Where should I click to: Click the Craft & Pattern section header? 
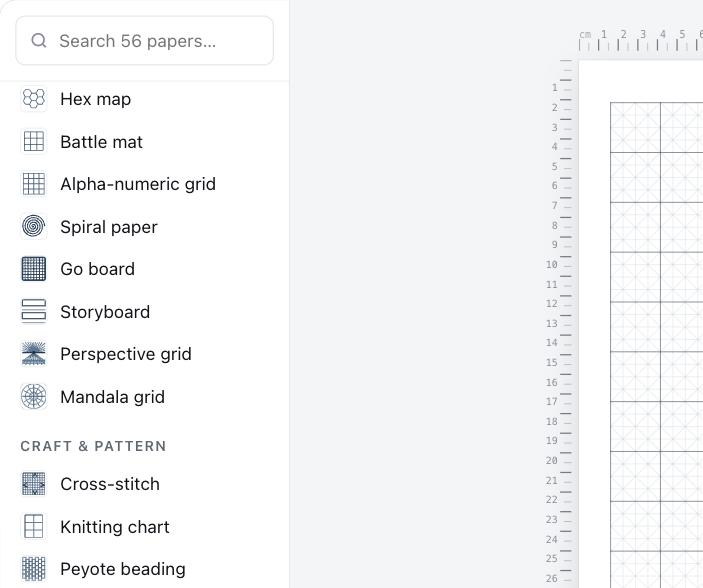[93, 446]
